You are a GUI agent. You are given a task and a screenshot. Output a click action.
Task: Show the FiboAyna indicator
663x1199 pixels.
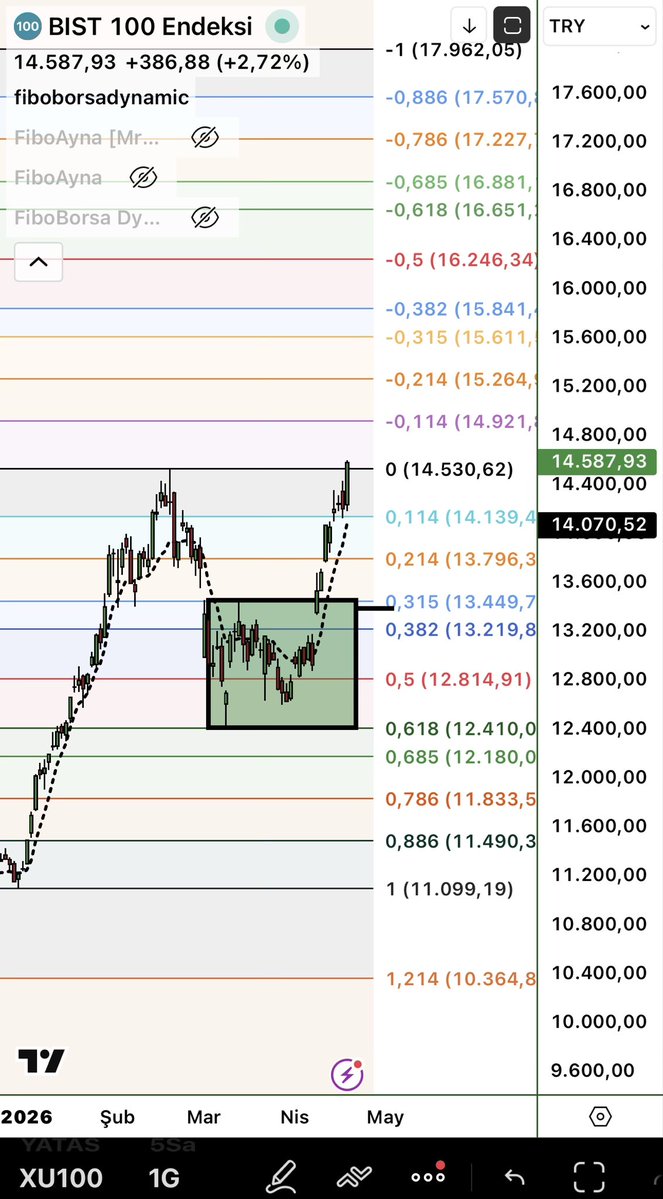pyautogui.click(x=143, y=177)
